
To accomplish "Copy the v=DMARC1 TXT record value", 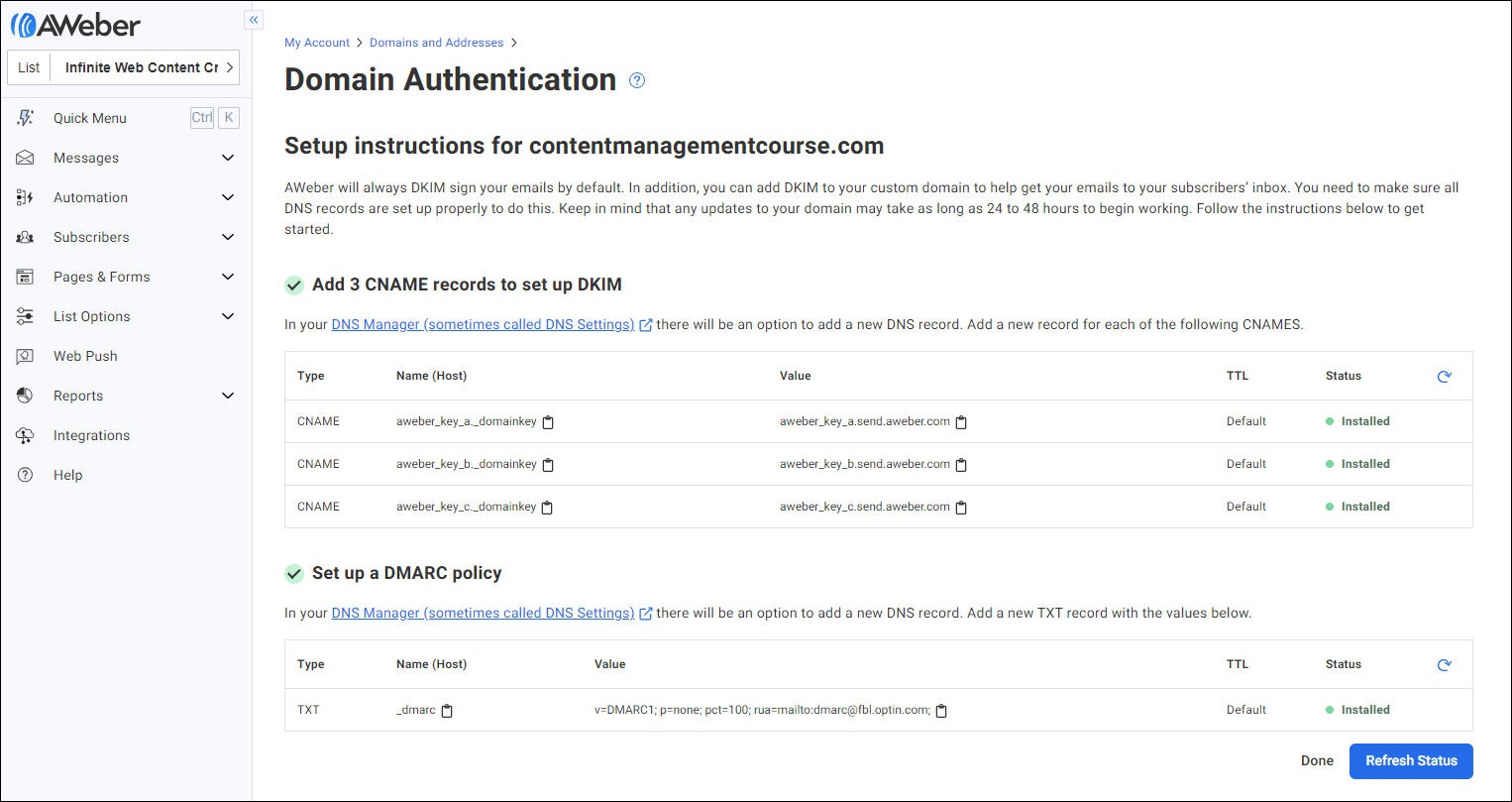I will [x=941, y=711].
